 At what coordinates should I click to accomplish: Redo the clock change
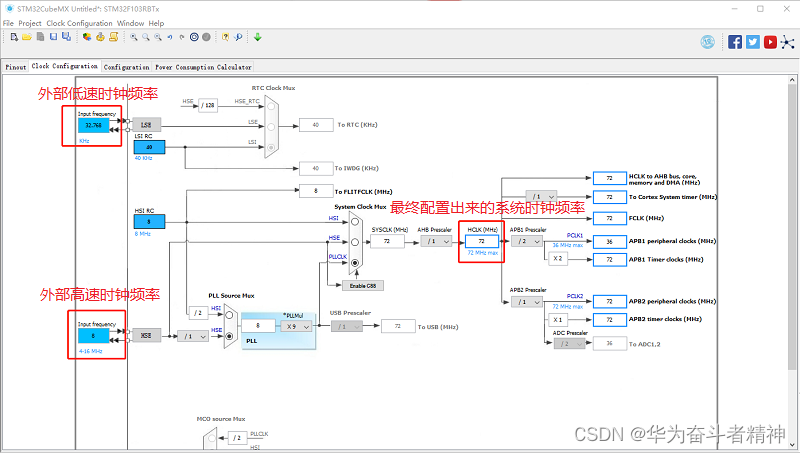pyautogui.click(x=182, y=37)
